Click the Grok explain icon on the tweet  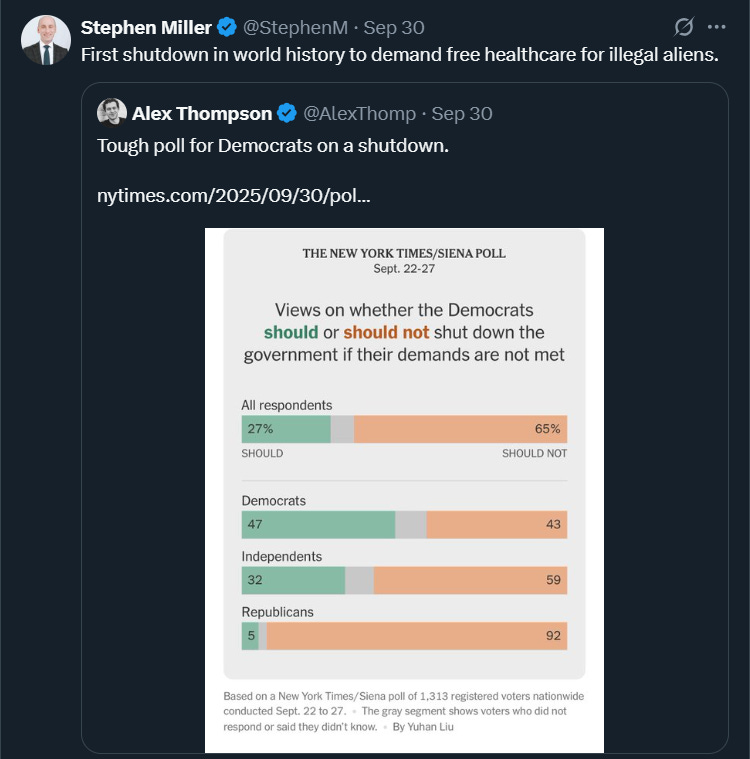click(x=684, y=27)
